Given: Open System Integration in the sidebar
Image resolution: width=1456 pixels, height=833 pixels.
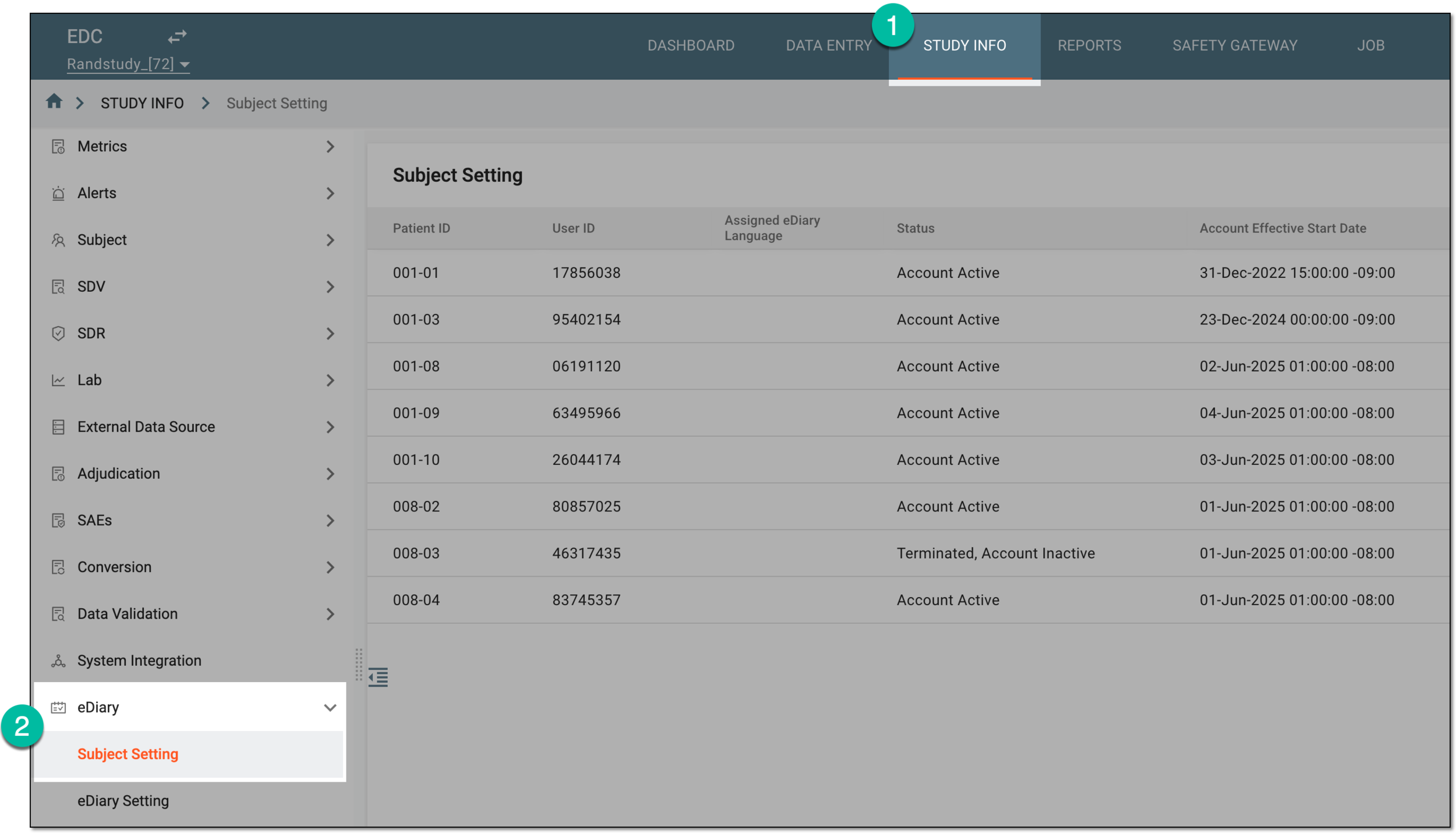Looking at the screenshot, I should pyautogui.click(x=139, y=661).
